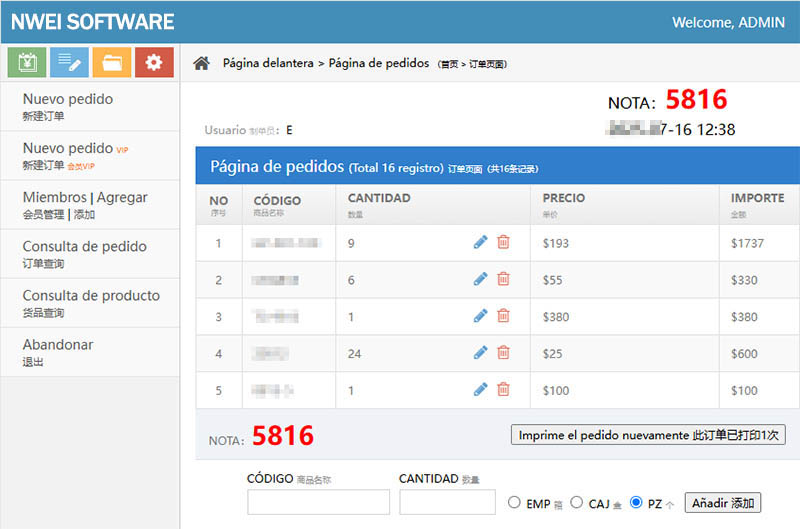Open Nuevo pedido in sidebar
Image resolution: width=800 pixels, height=529 pixels.
(68, 106)
